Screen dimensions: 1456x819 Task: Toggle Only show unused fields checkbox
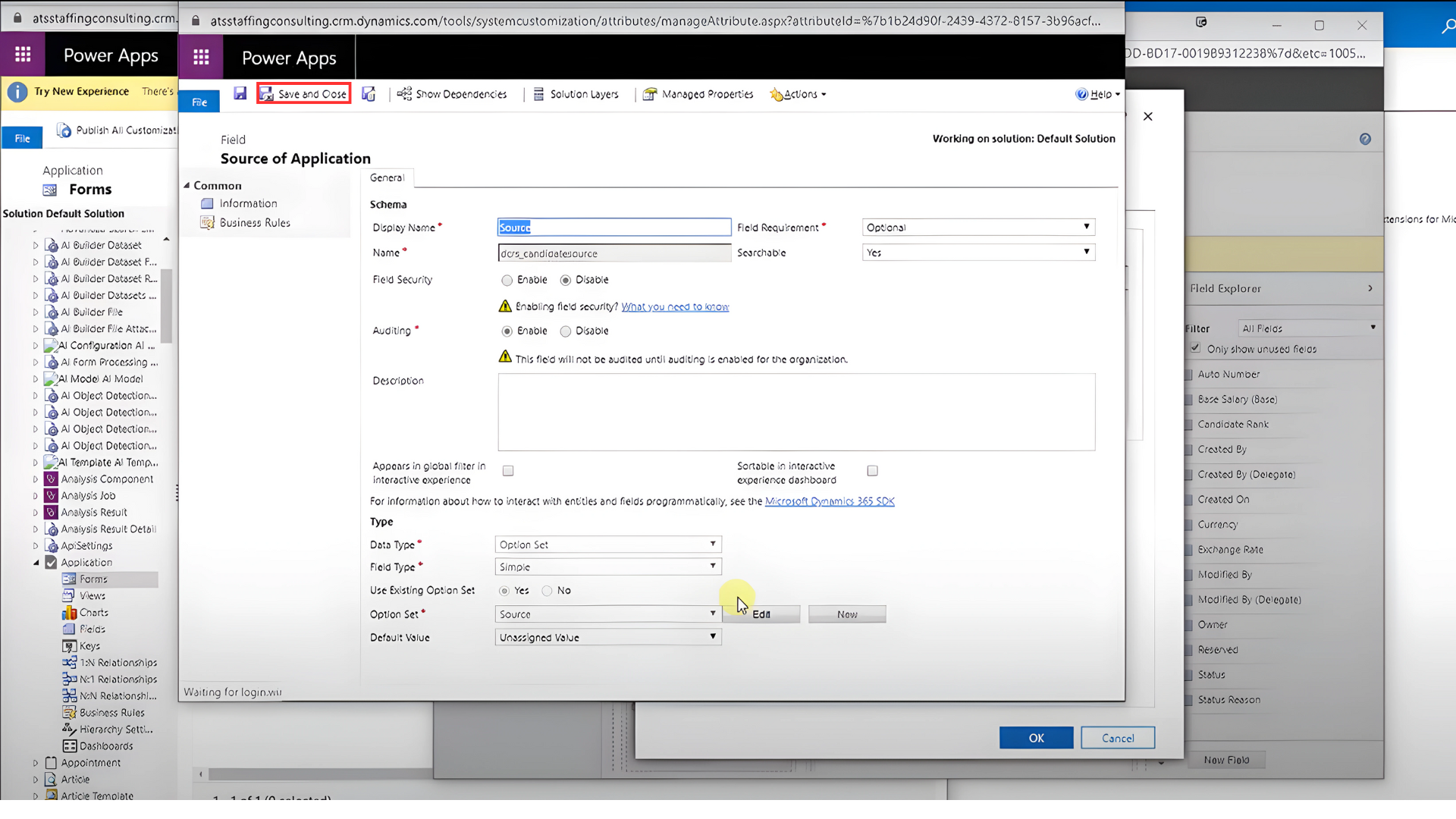[1195, 349]
